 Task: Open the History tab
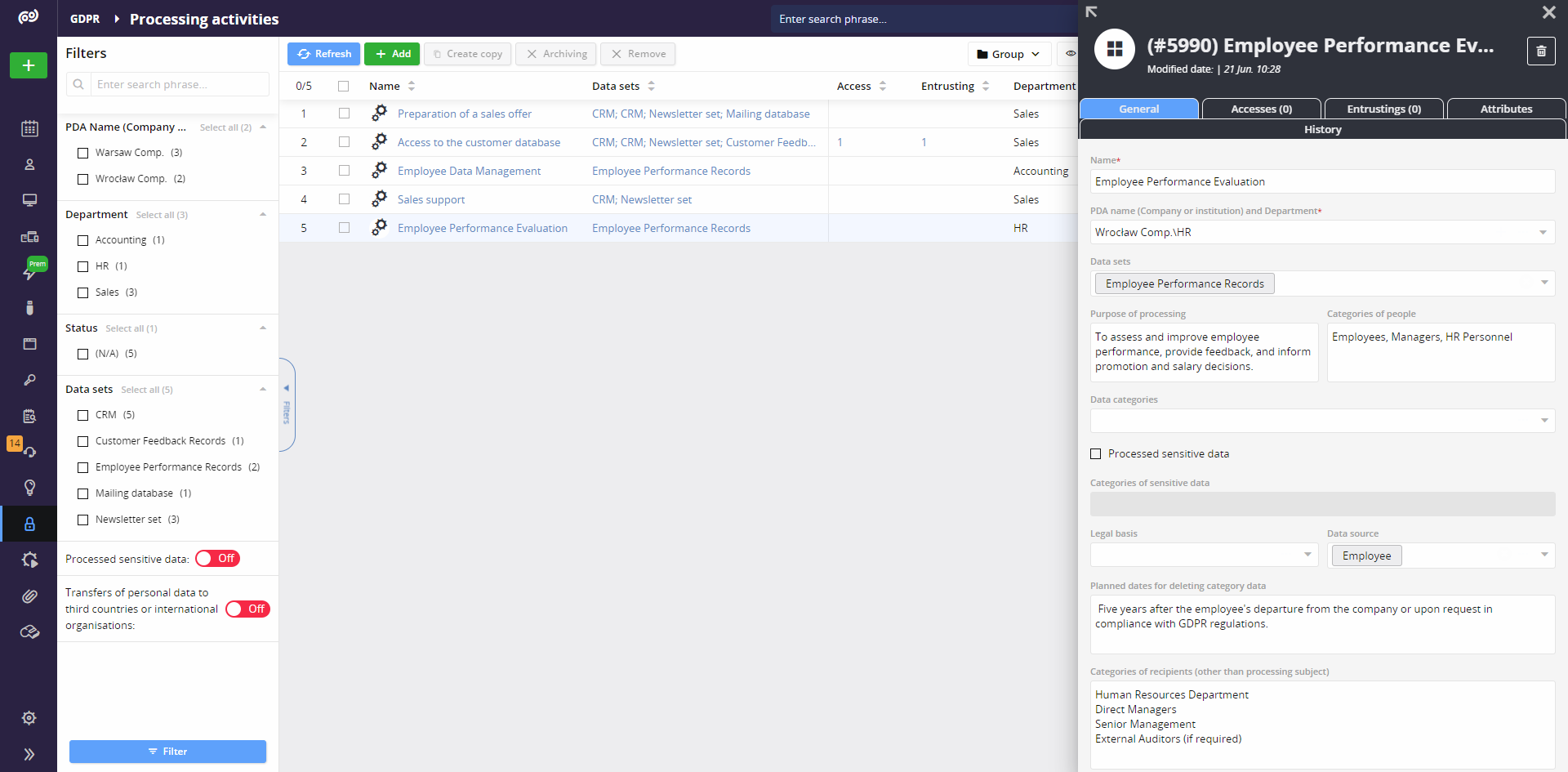tap(1323, 129)
